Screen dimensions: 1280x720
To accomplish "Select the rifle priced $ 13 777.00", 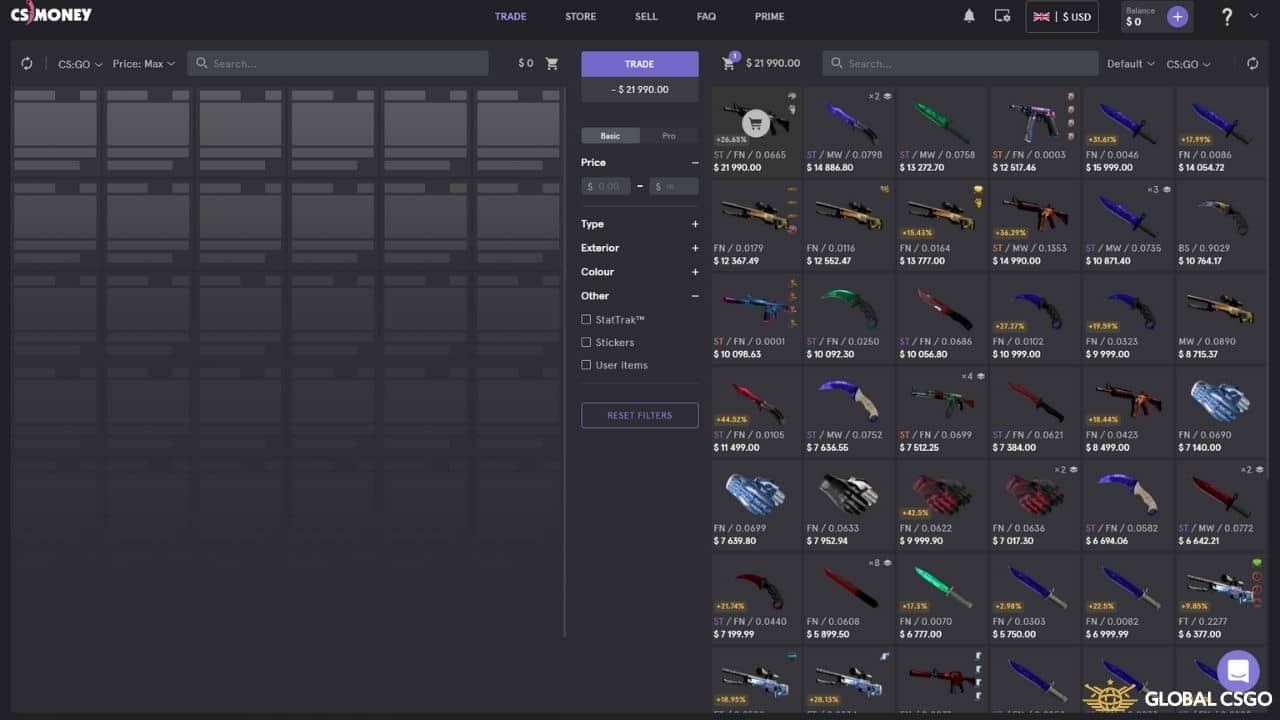I will click(941, 224).
